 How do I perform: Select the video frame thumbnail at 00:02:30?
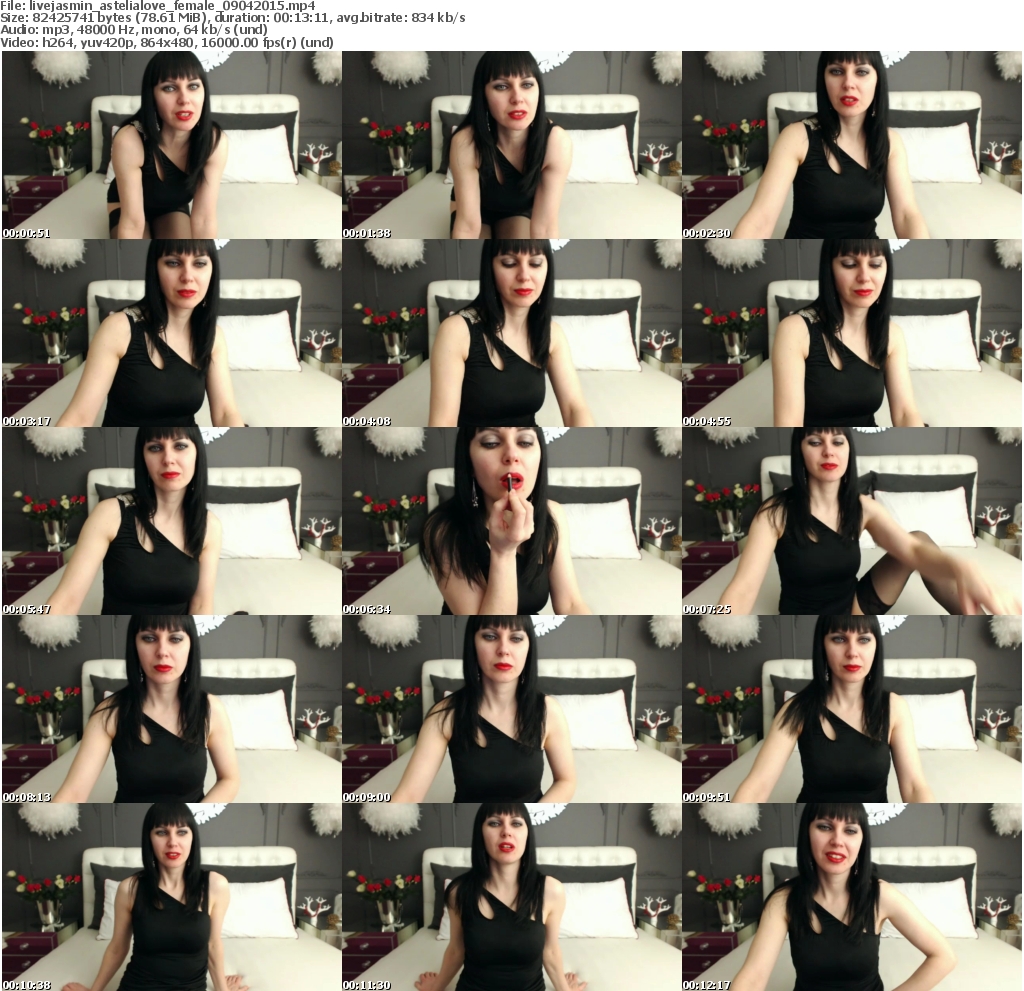pos(852,145)
